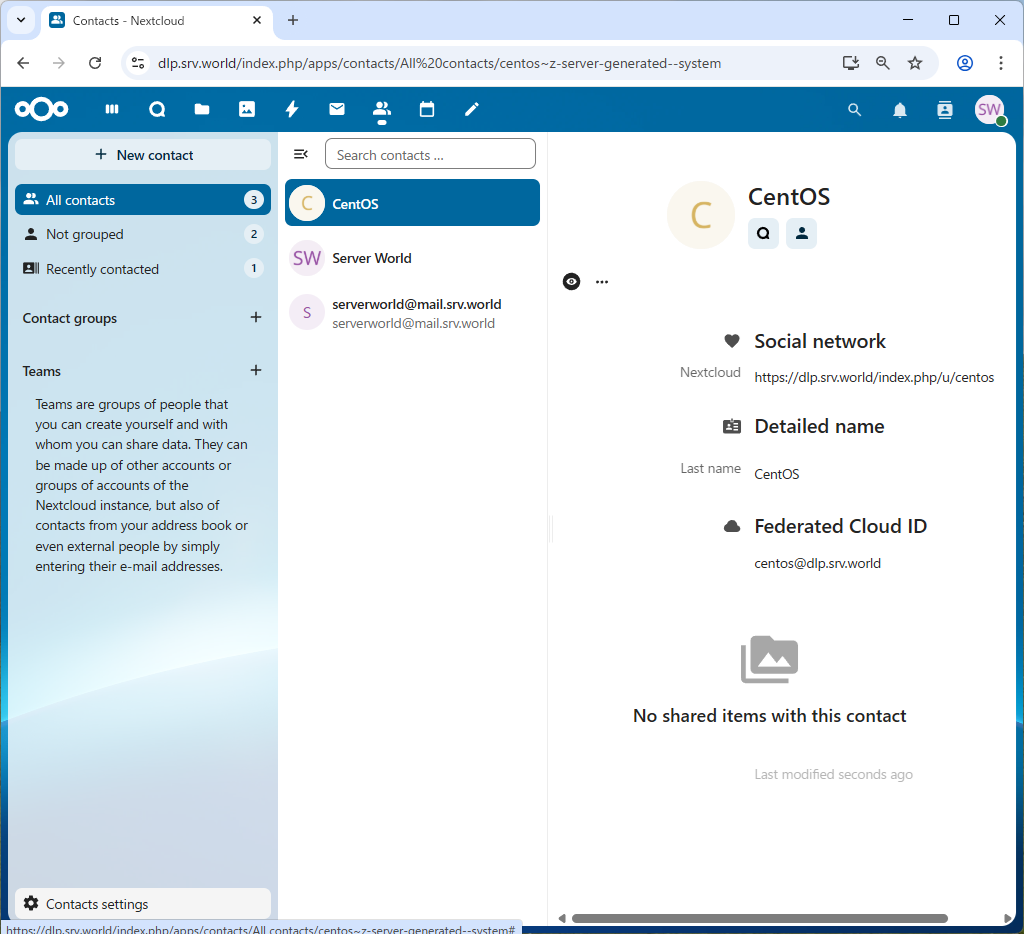Viewport: 1024px width, 934px height.
Task: Select the Server World contact
Action: (x=413, y=258)
